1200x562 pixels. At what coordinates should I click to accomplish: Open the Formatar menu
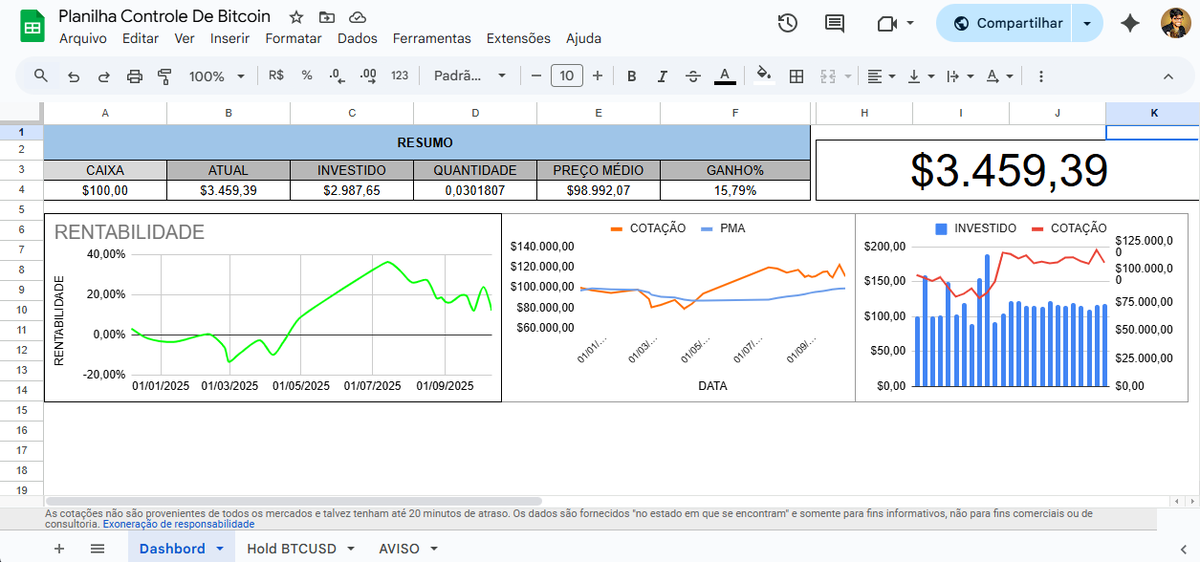pos(293,38)
